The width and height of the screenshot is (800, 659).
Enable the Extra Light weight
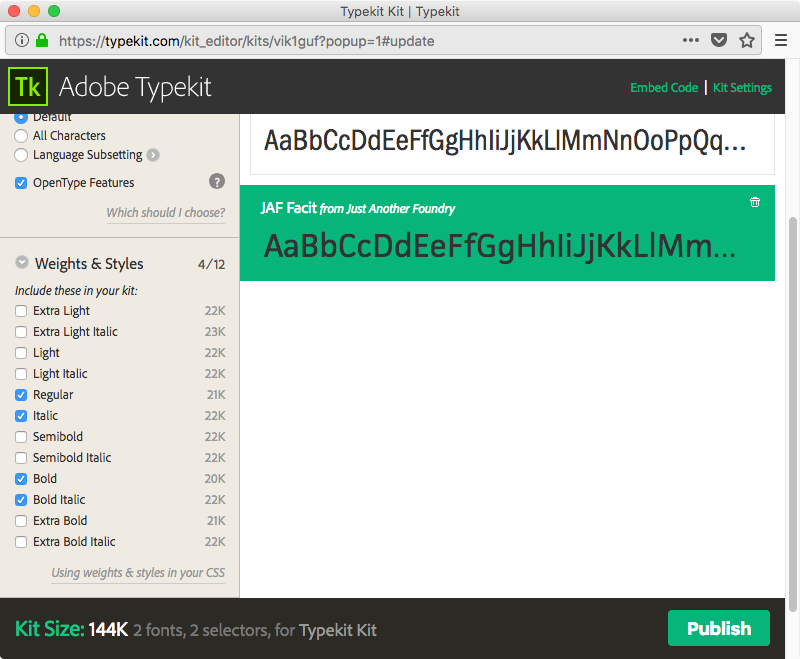point(21,311)
